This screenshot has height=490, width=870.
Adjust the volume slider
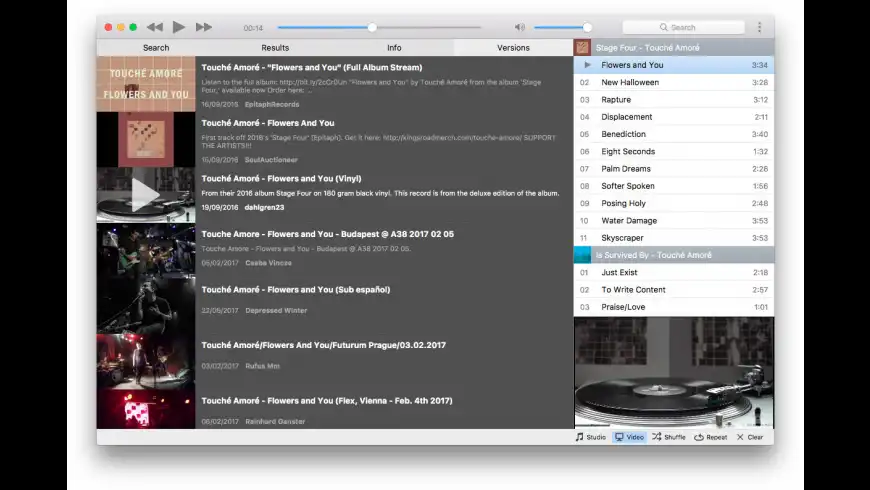(562, 27)
